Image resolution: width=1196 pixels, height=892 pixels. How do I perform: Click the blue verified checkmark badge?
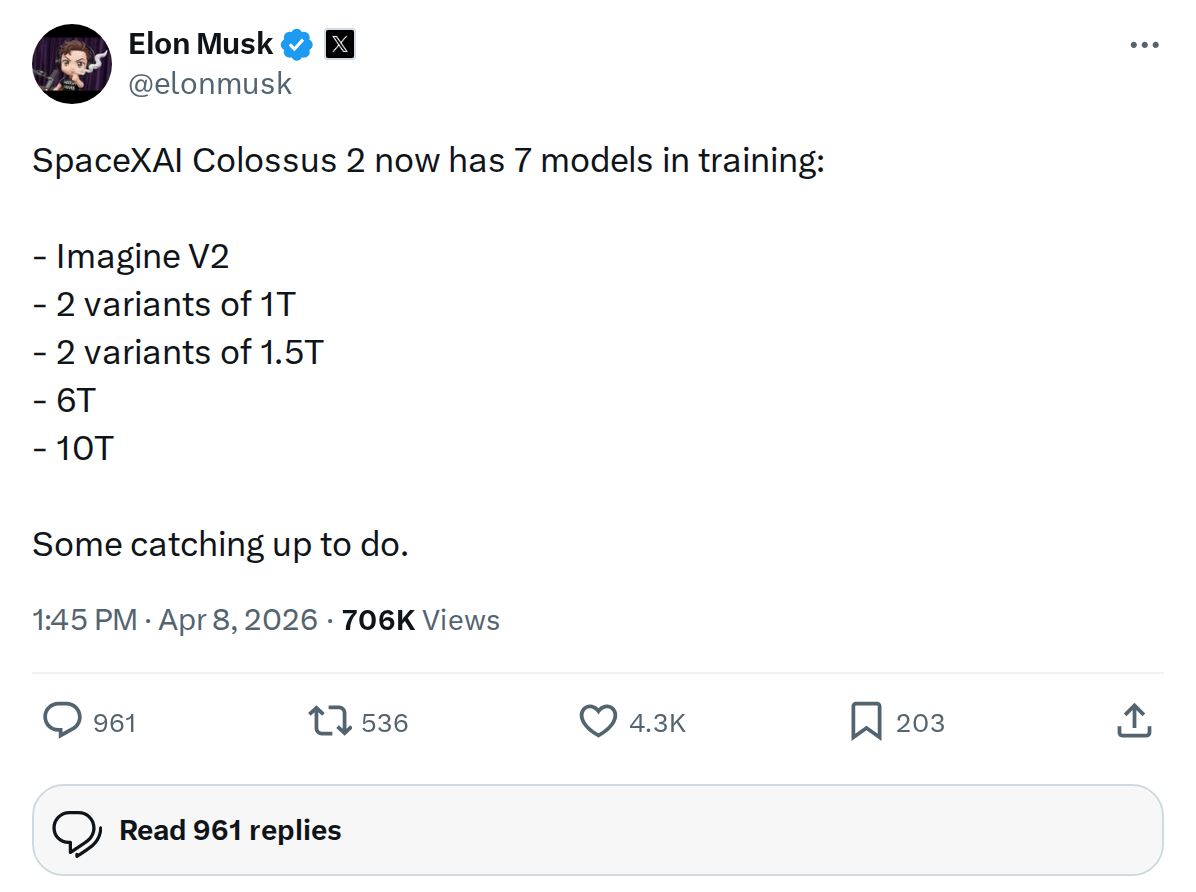[x=294, y=43]
